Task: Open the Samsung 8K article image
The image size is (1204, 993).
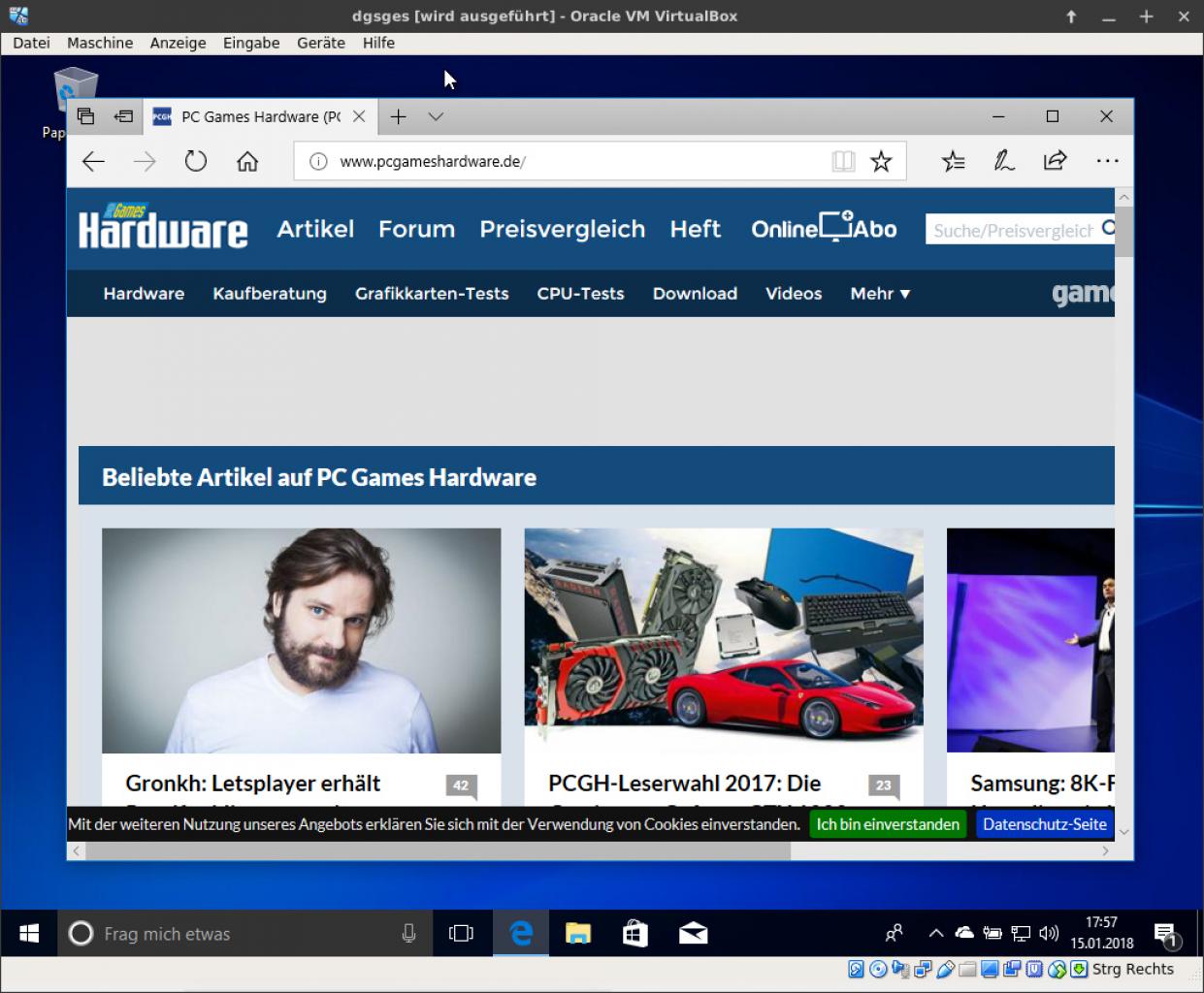Action: [x=1030, y=640]
